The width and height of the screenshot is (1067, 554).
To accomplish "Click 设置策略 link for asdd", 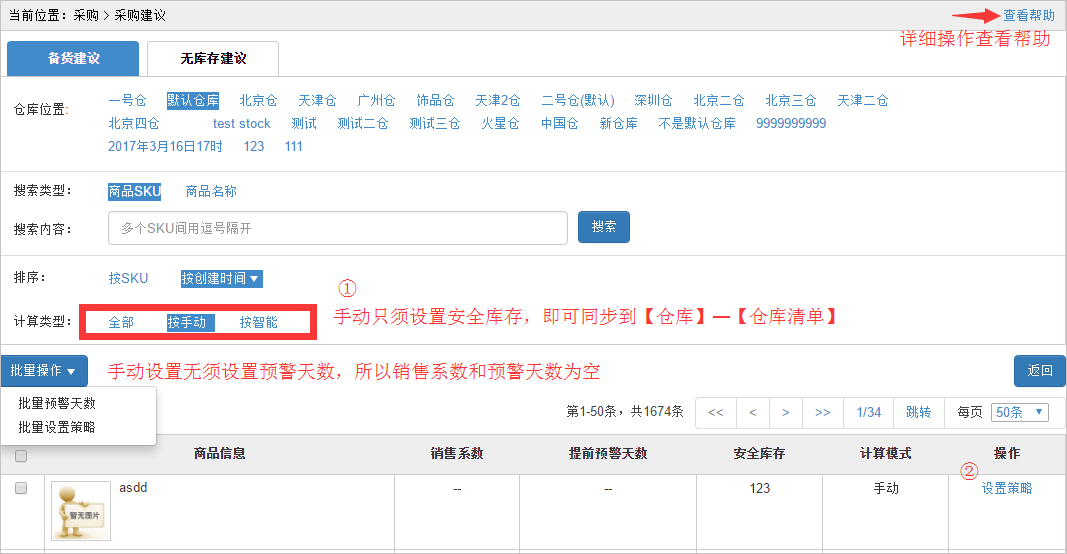I will tap(1006, 488).
